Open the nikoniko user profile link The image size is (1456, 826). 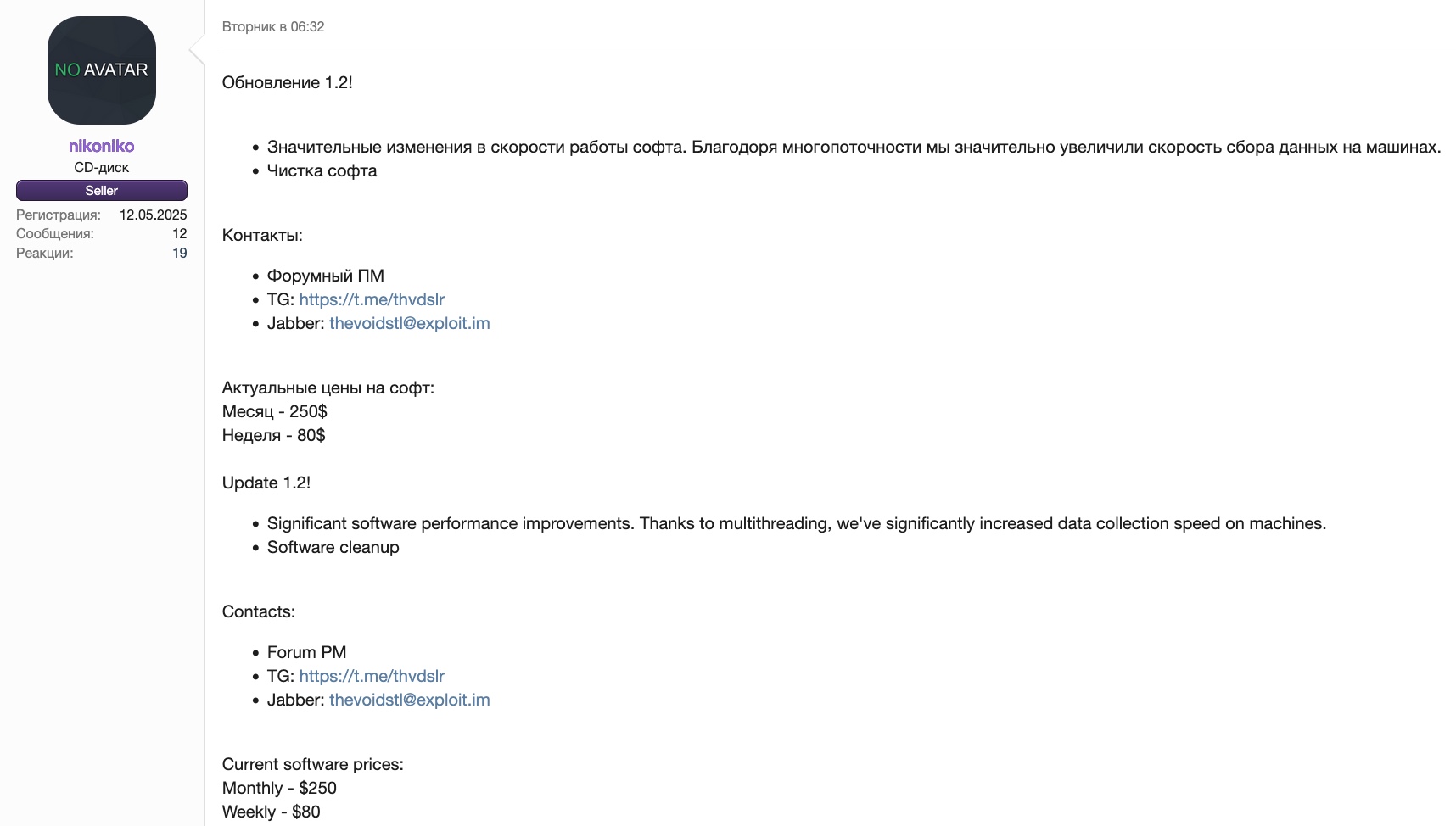102,146
